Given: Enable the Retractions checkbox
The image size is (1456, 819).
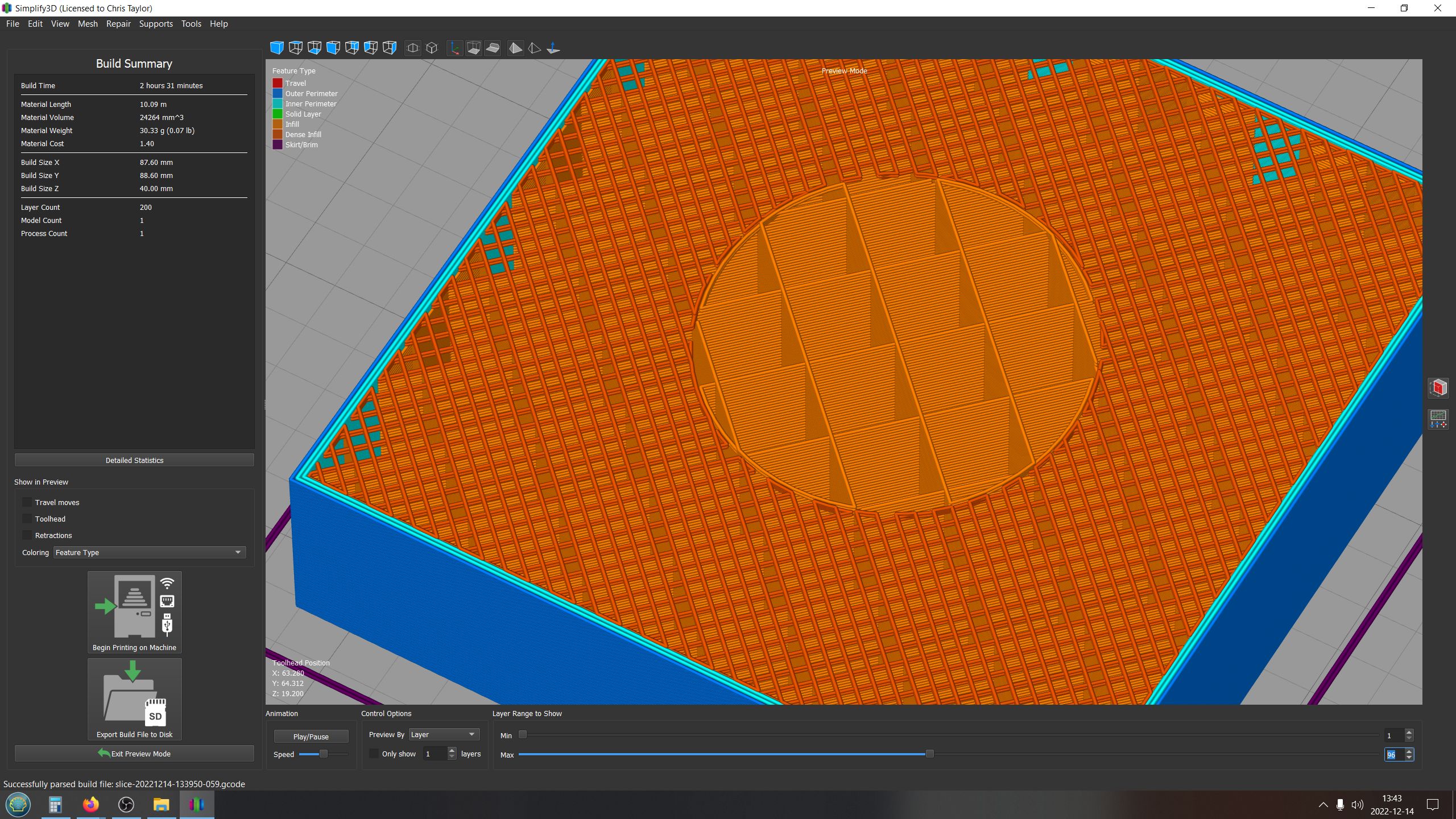Looking at the screenshot, I should coord(27,535).
